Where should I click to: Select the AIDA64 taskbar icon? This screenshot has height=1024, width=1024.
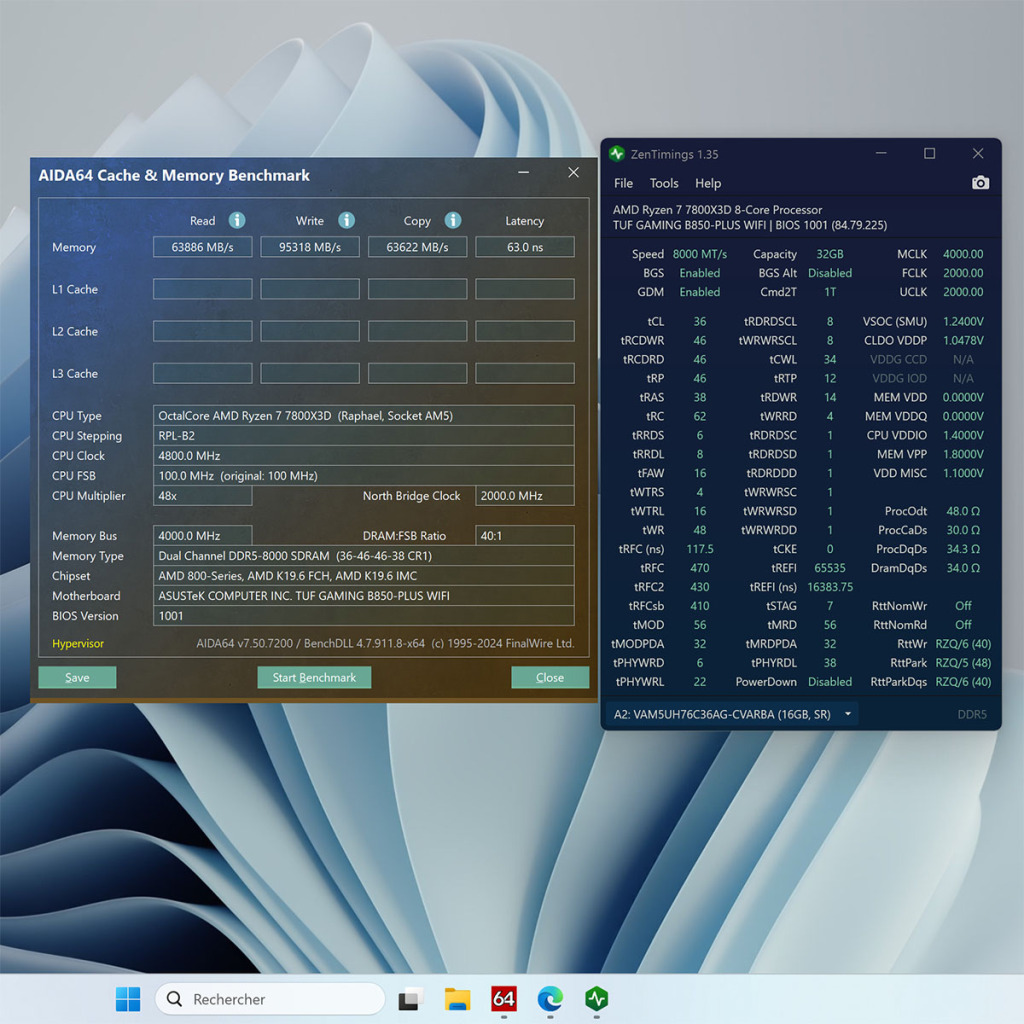tap(504, 999)
